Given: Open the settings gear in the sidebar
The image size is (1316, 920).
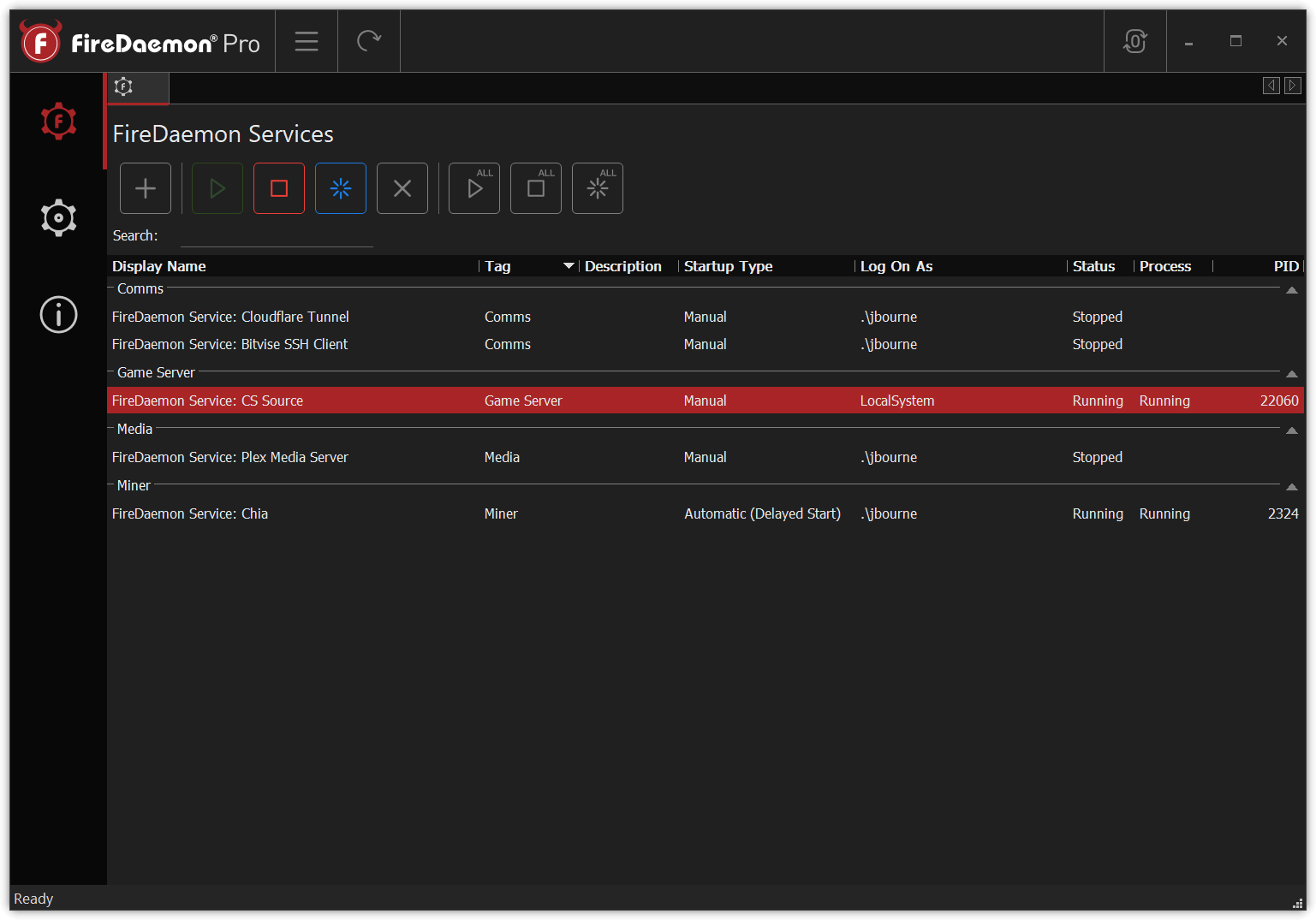Looking at the screenshot, I should [57, 217].
